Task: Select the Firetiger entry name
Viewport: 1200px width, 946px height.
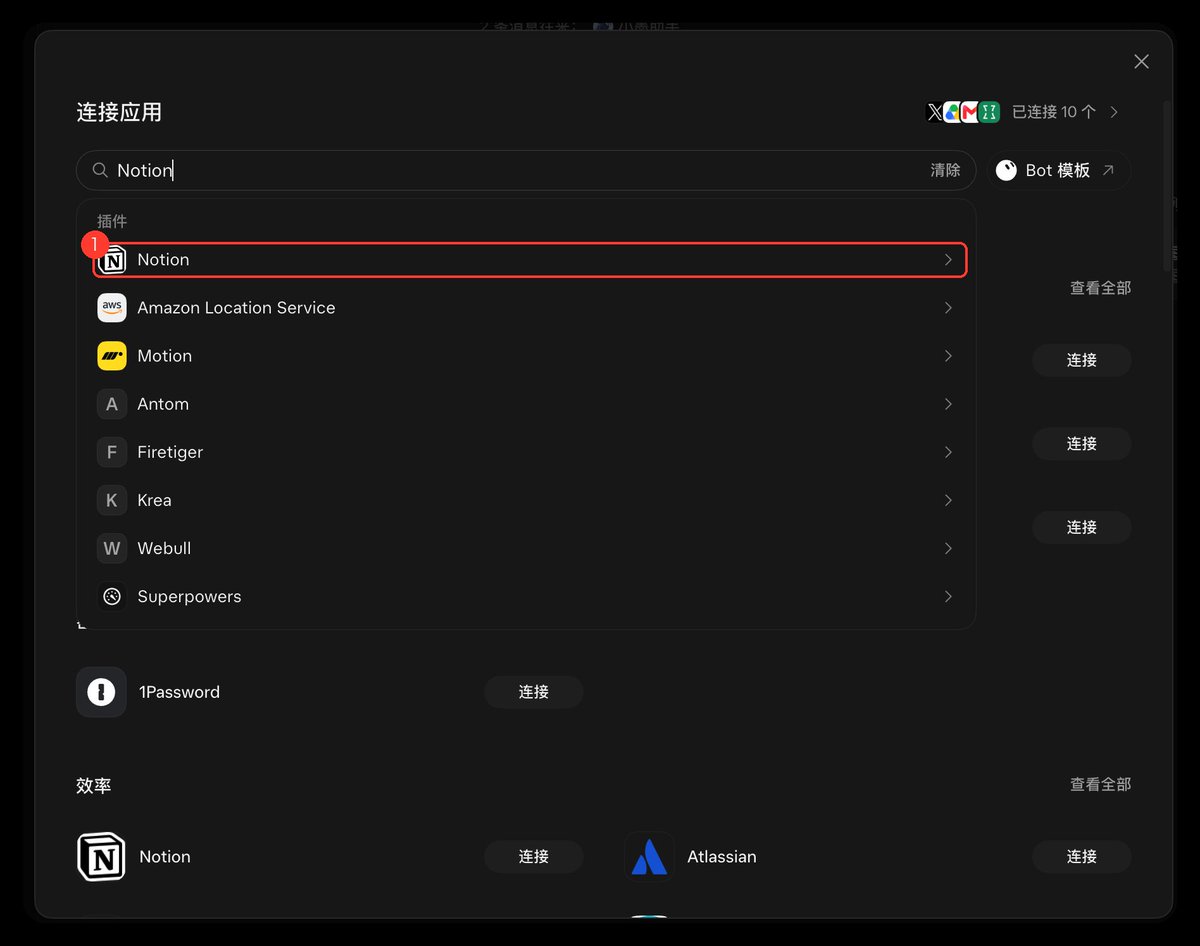Action: [170, 452]
